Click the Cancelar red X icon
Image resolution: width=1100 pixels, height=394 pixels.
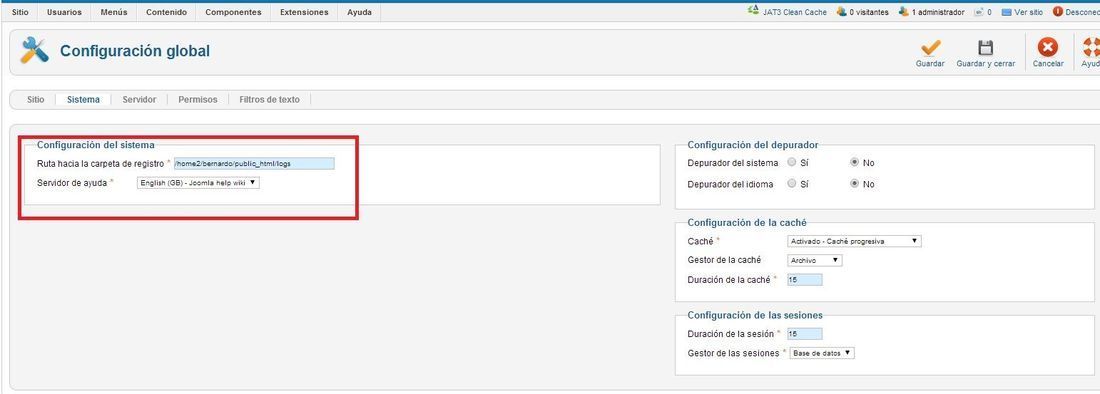(1047, 48)
